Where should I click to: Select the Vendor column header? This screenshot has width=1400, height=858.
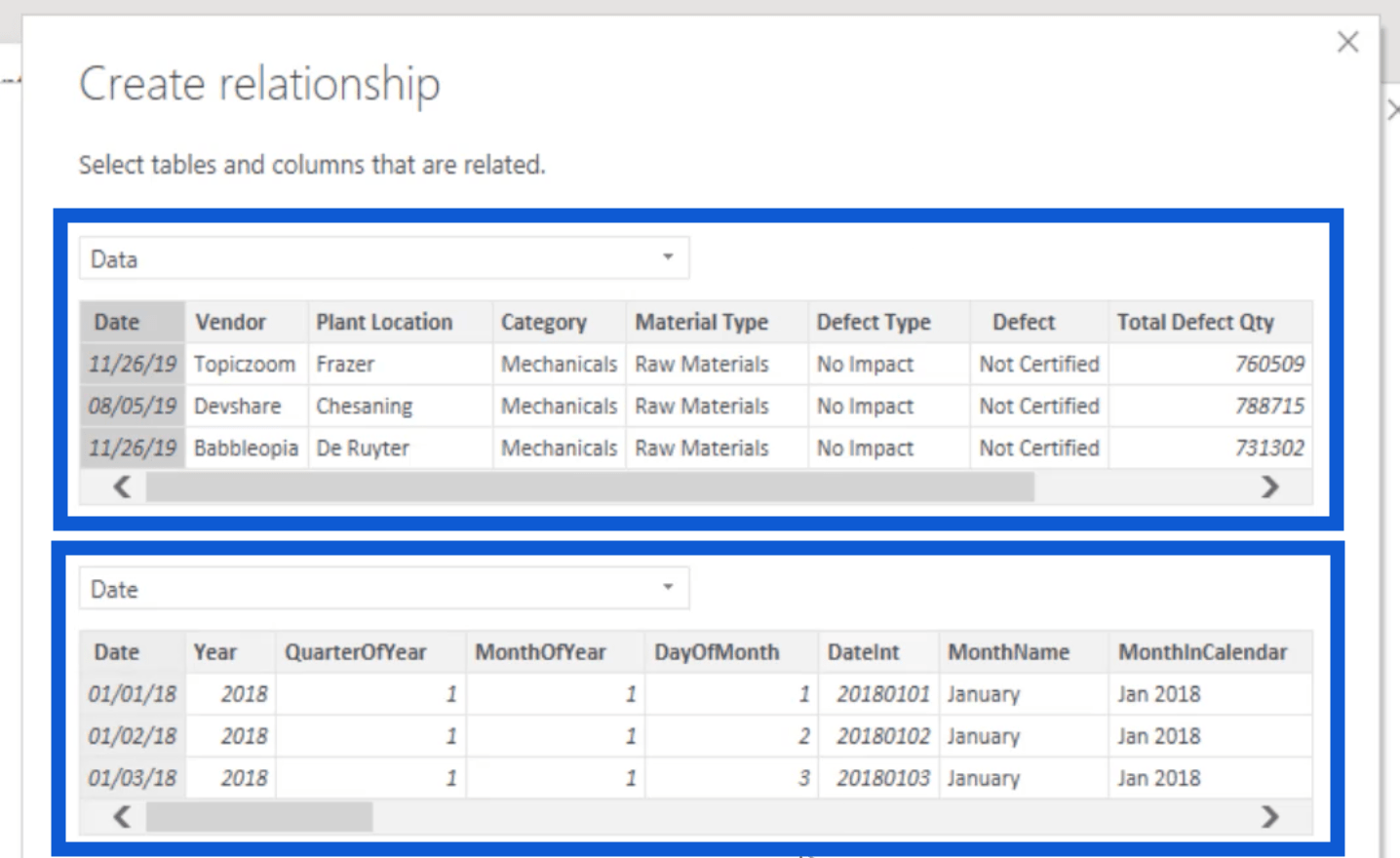coord(246,322)
